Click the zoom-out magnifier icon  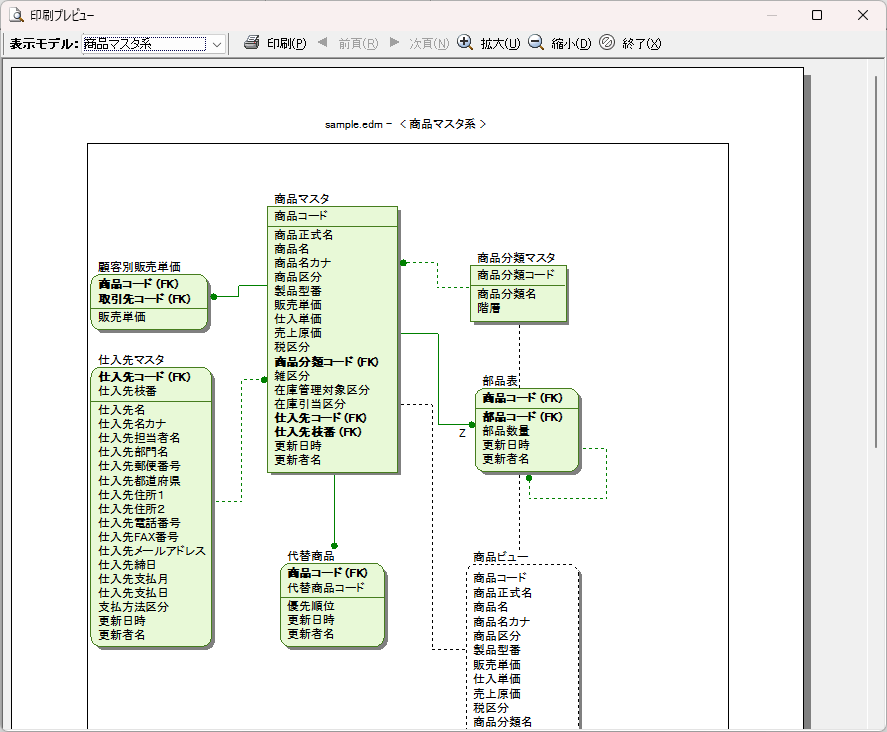[x=536, y=42]
